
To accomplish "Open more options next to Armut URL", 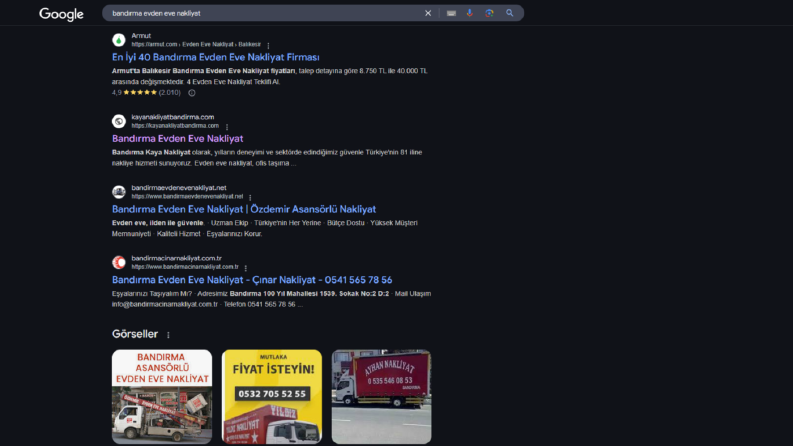I will point(268,46).
